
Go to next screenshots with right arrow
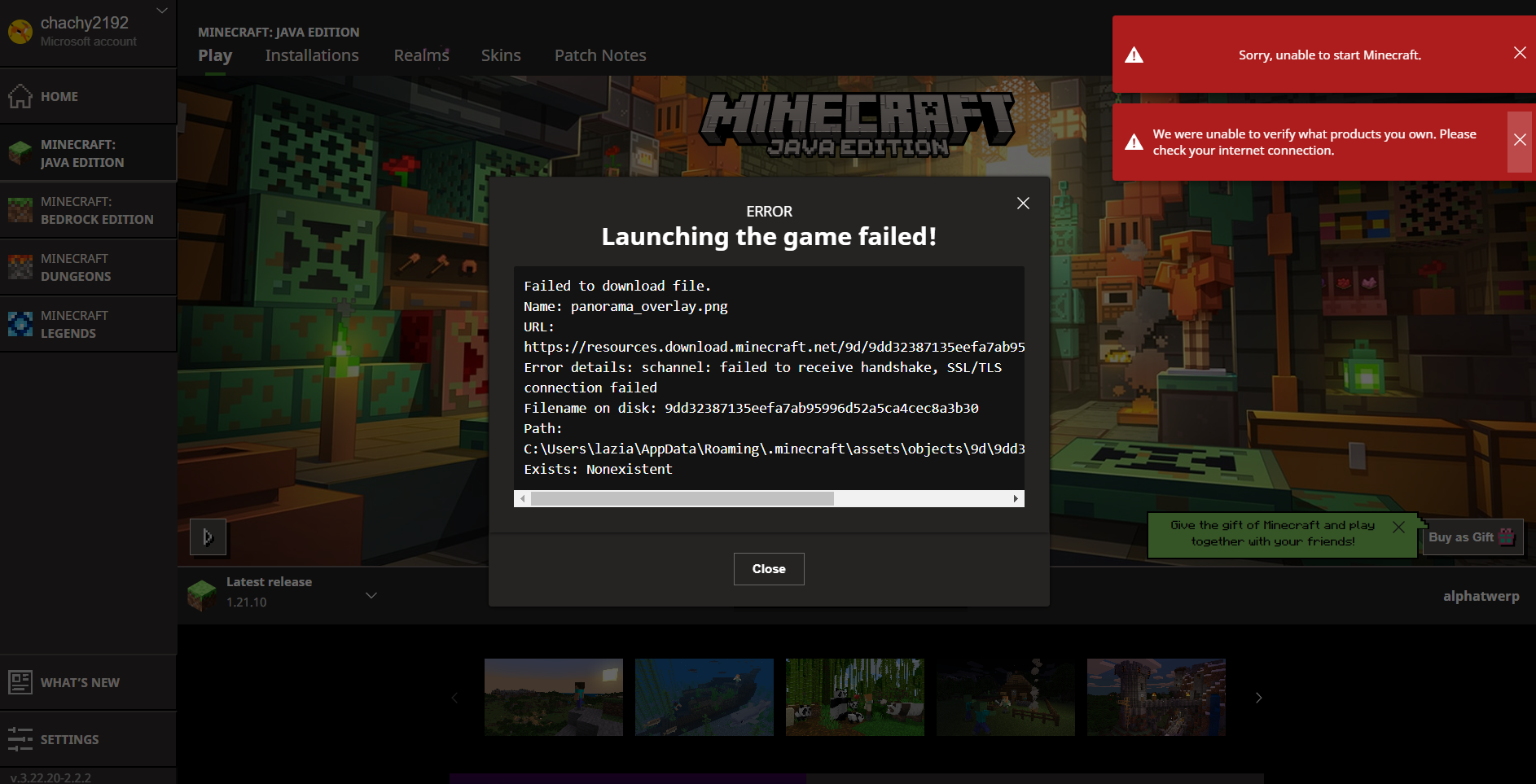tap(1259, 698)
